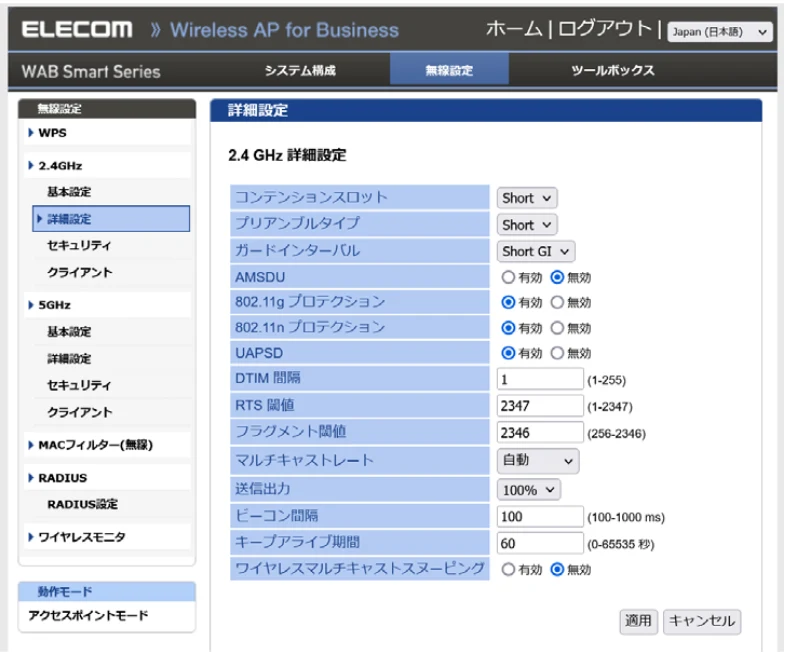
Task: Open the プリアンブルタイプ dropdown
Action: coord(527,225)
